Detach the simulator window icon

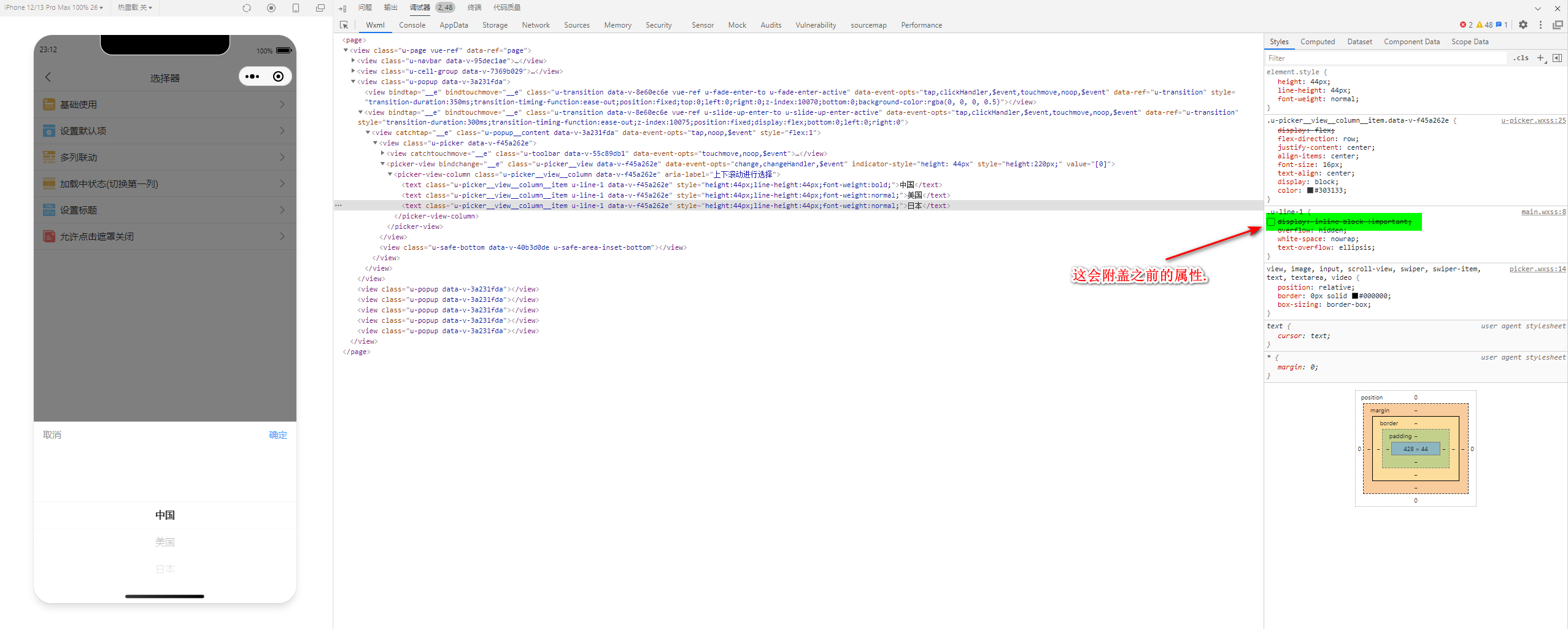pos(320,8)
